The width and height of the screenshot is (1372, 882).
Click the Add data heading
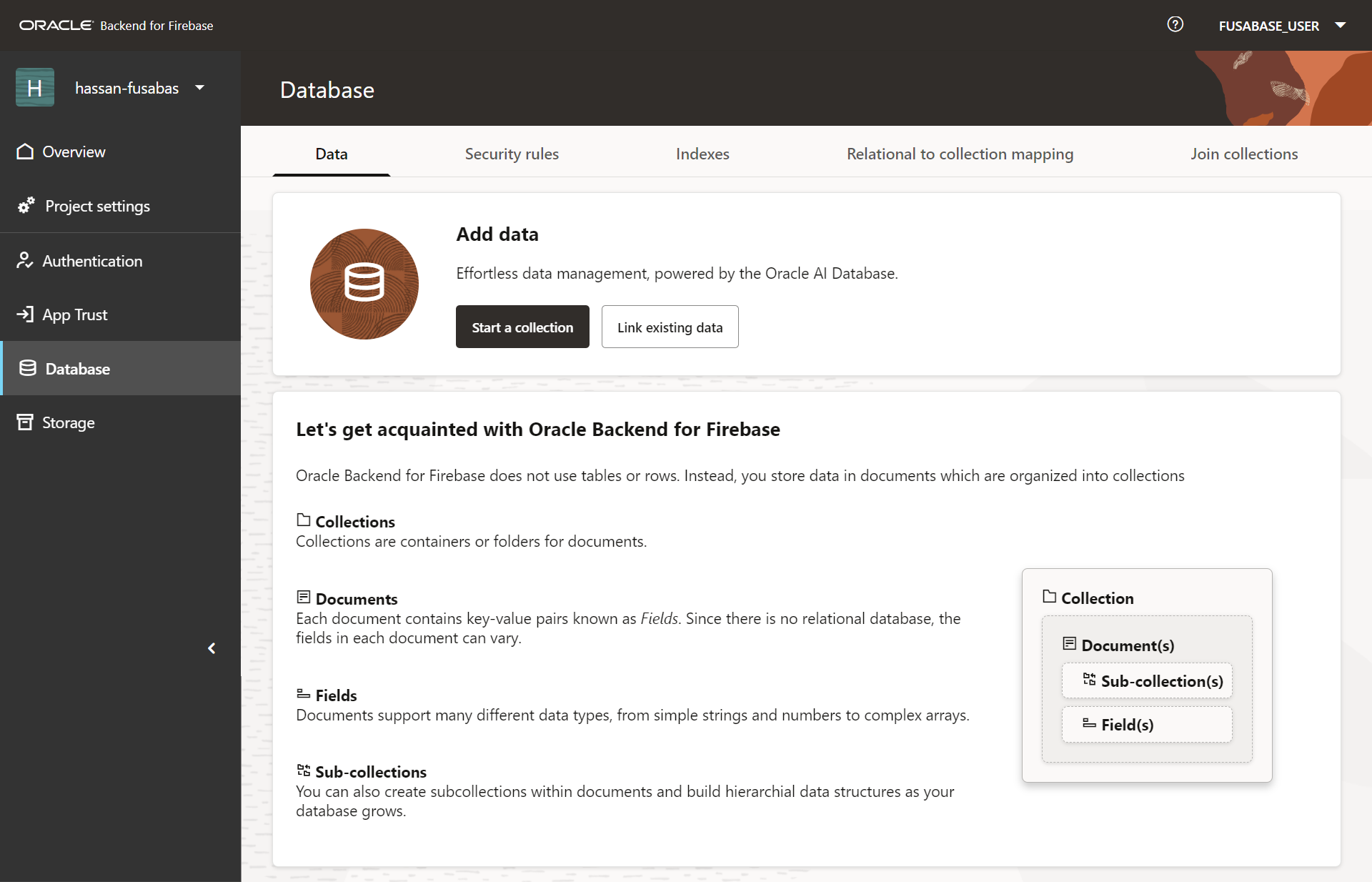(x=497, y=234)
